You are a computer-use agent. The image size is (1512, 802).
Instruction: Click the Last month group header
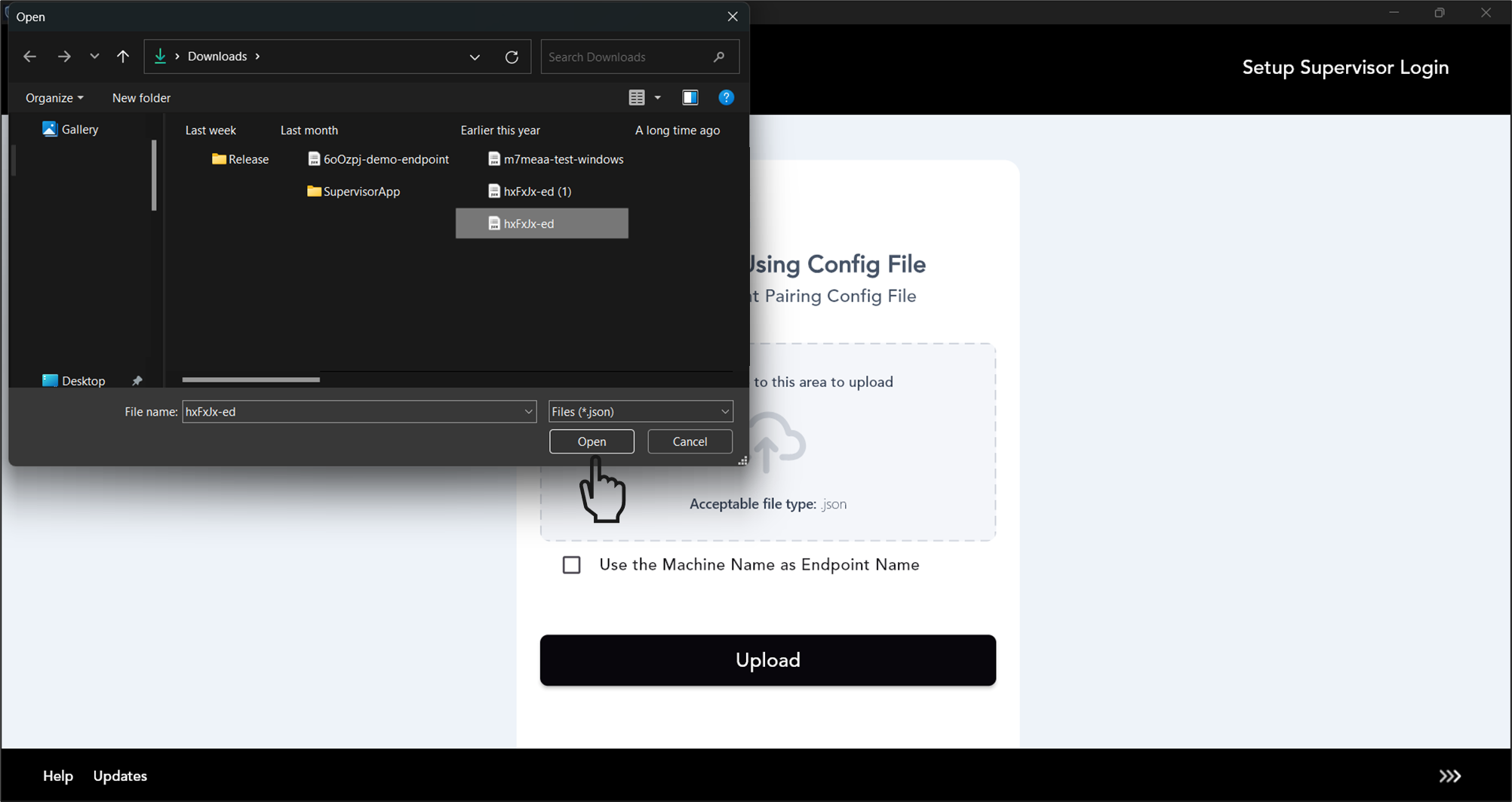tap(309, 131)
